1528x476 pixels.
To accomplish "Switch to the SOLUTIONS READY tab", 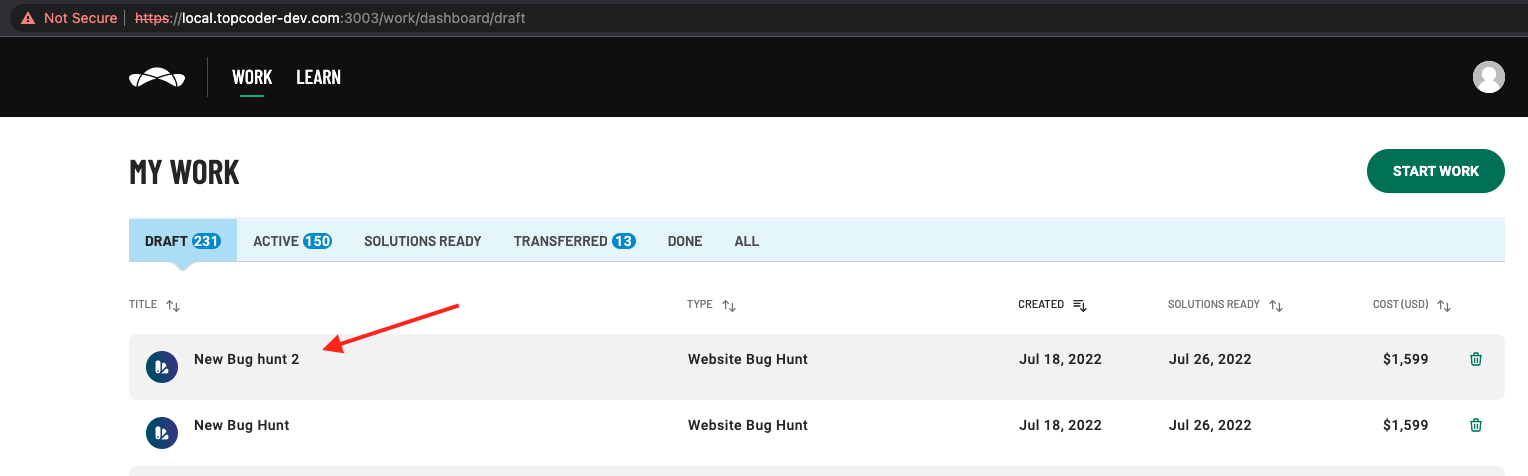I will (x=423, y=241).
